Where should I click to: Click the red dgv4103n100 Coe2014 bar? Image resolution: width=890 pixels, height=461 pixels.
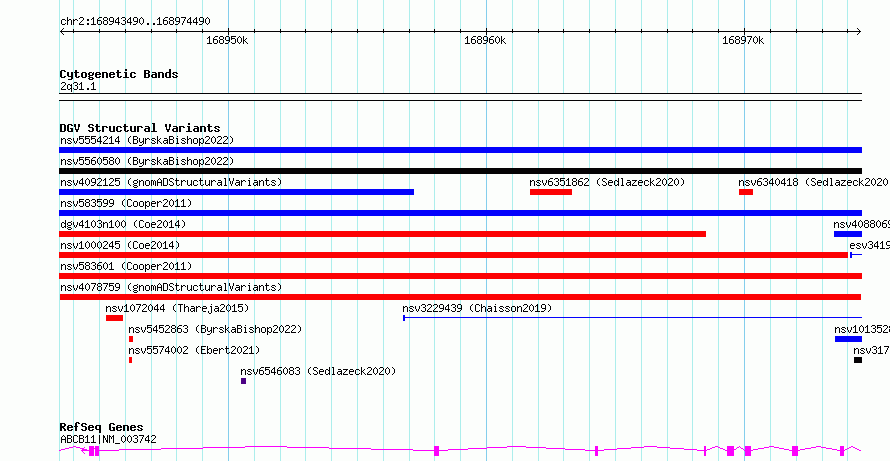383,234
